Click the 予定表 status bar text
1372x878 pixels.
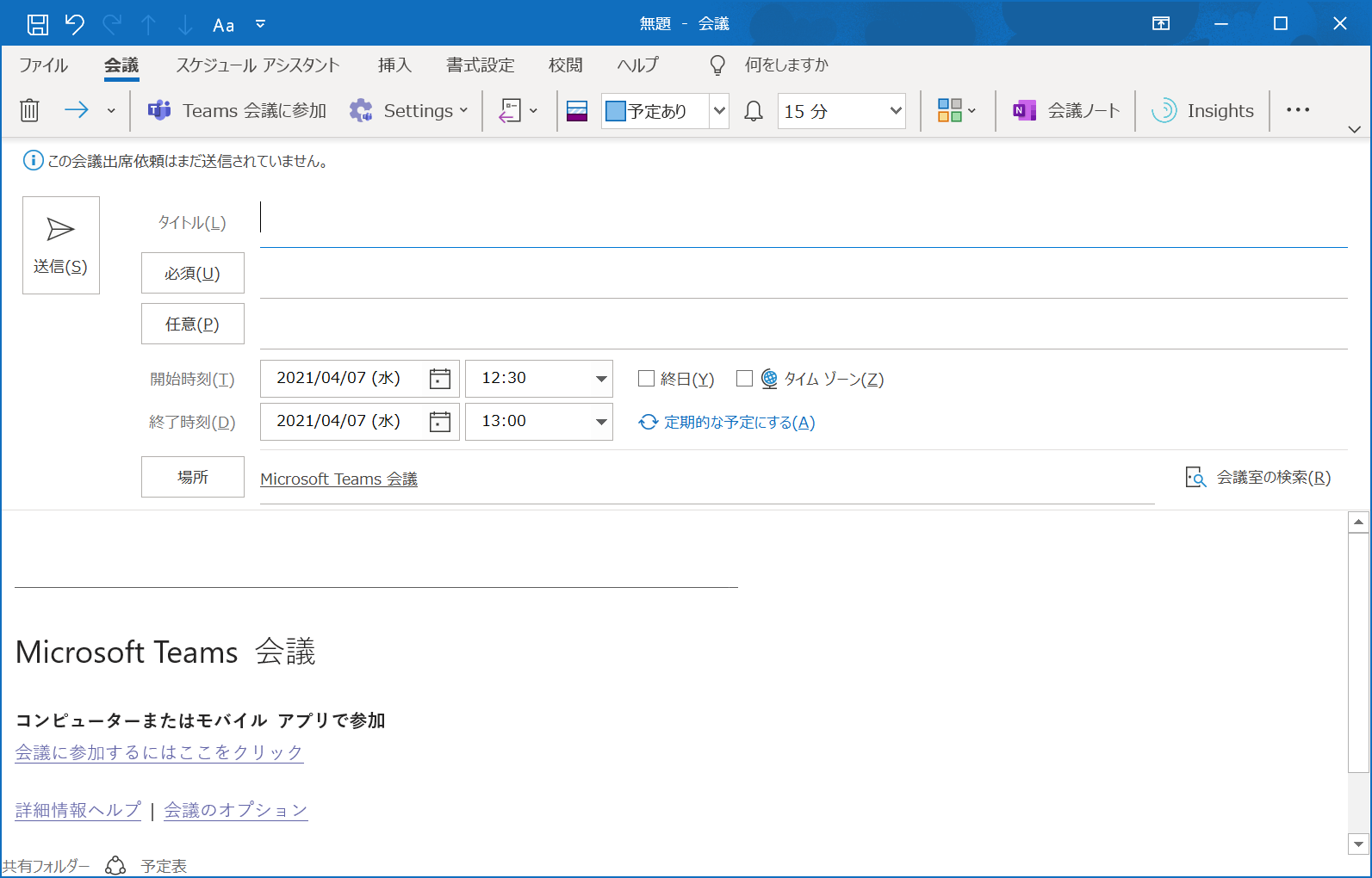pos(164,866)
